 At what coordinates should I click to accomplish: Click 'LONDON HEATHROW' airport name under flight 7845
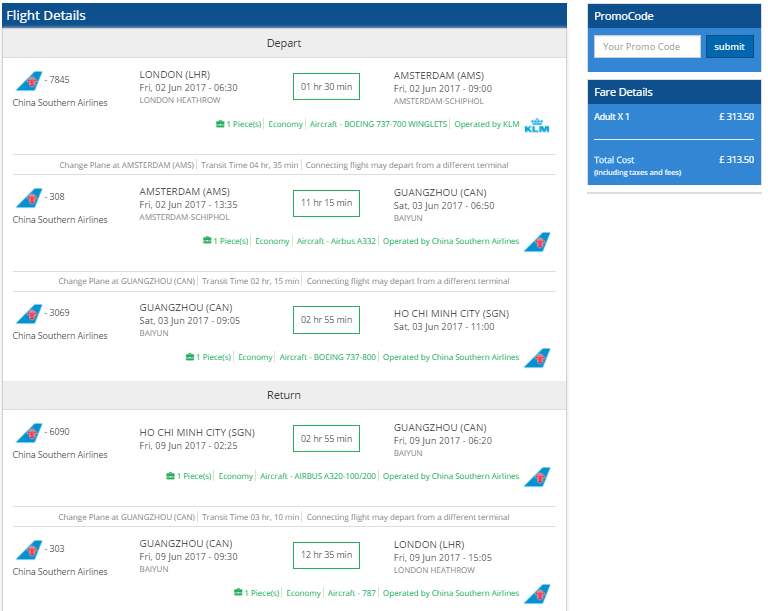[180, 100]
